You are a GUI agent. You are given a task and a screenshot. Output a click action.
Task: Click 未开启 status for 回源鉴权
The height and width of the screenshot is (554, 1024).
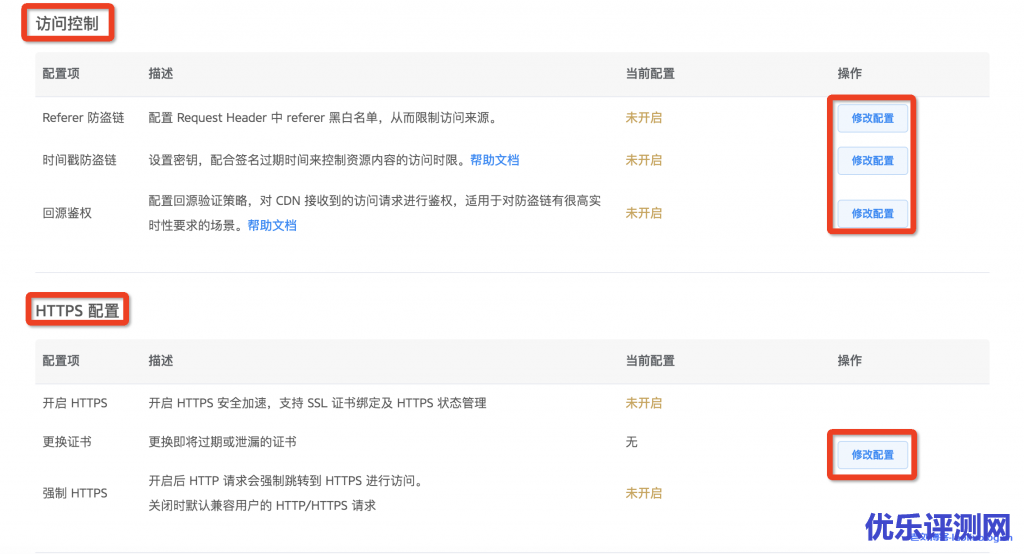tap(643, 213)
